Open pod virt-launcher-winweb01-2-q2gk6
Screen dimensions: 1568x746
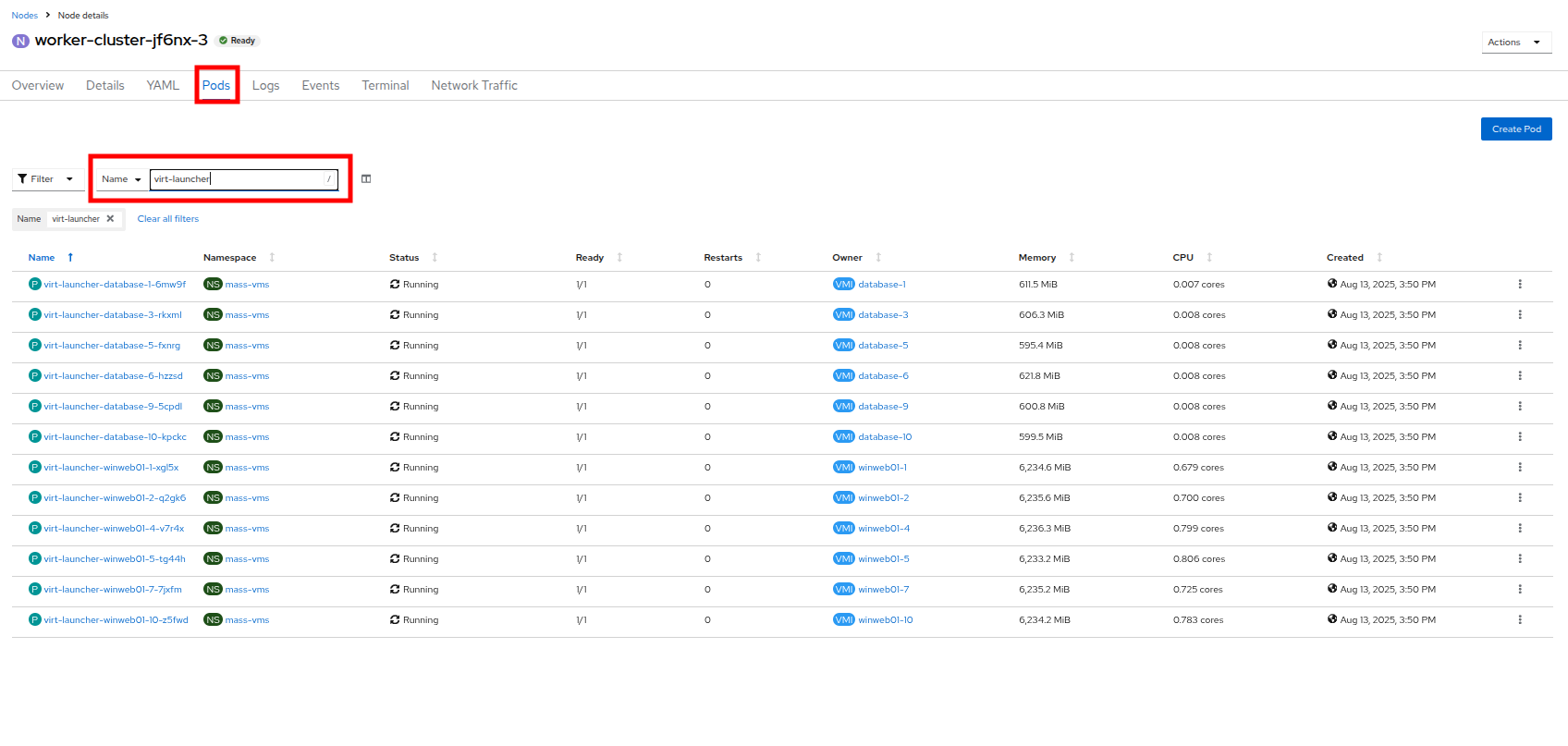pos(115,498)
